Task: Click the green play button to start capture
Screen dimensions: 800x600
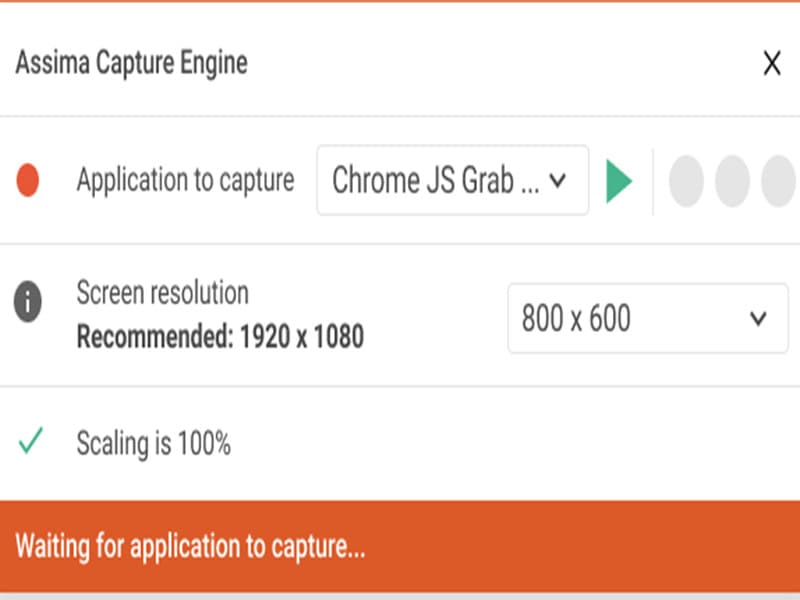Action: coord(619,181)
